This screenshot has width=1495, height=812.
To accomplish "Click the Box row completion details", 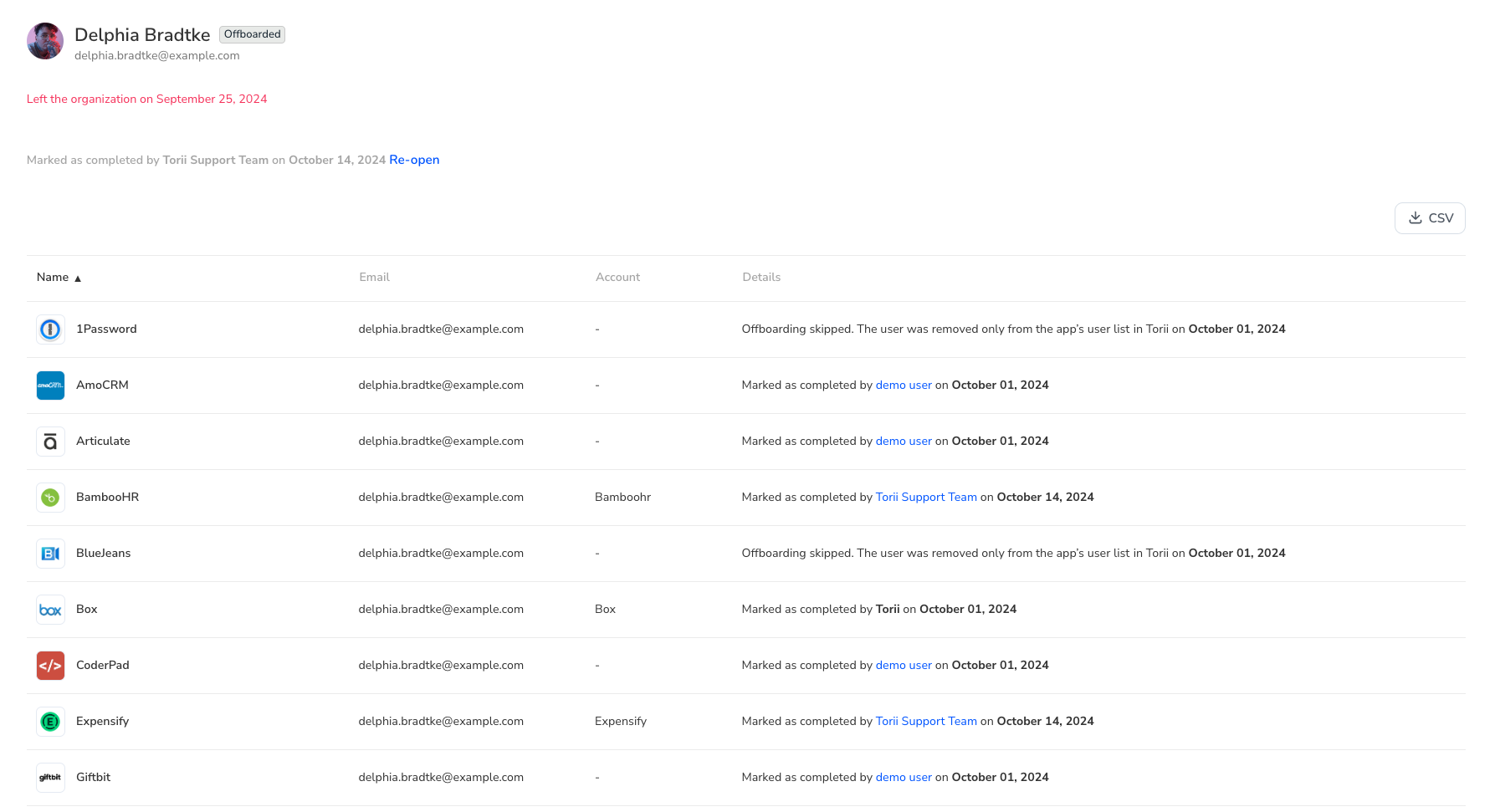I will click(x=879, y=610).
